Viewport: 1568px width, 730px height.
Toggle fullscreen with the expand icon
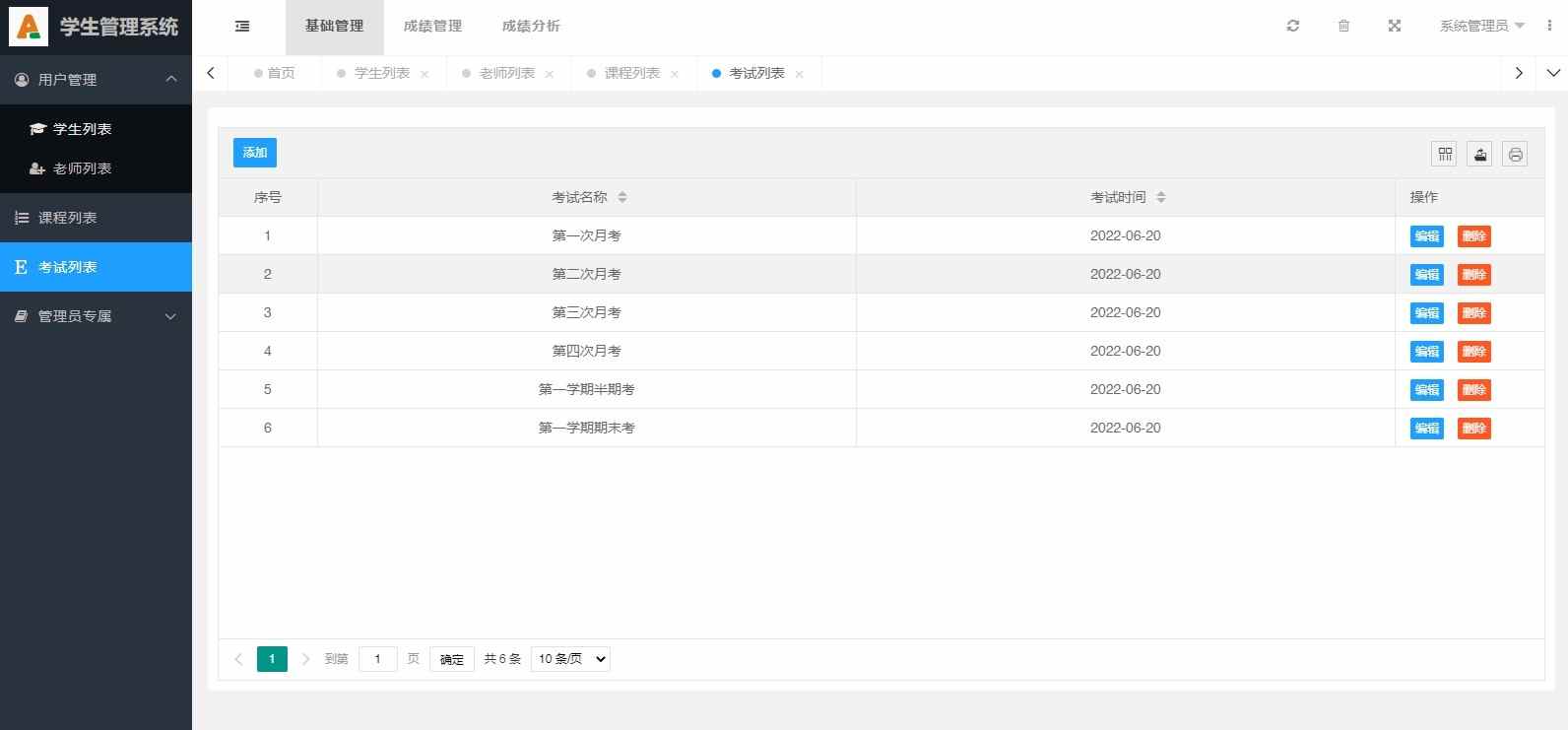point(1395,27)
